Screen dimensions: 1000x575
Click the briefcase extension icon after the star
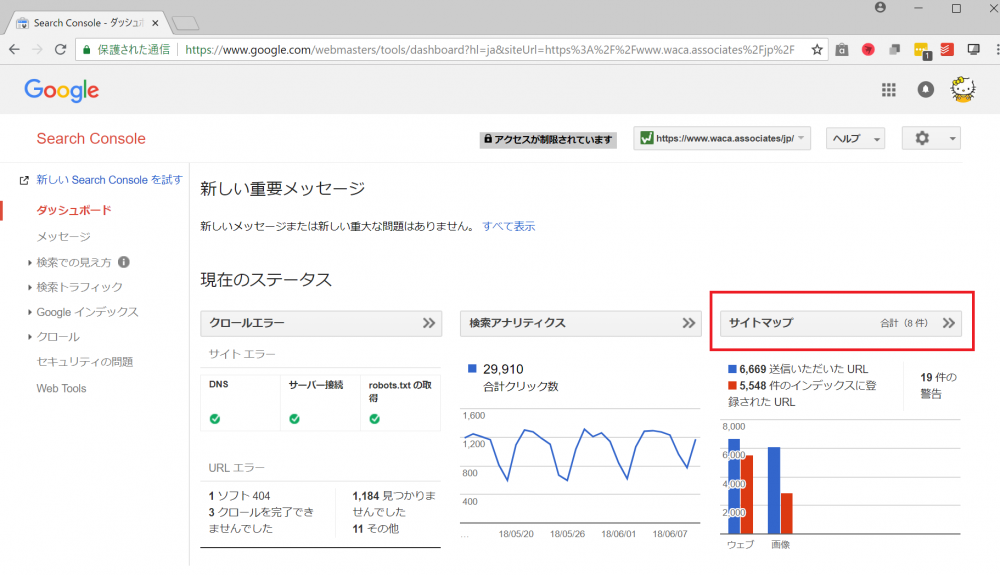tap(842, 50)
